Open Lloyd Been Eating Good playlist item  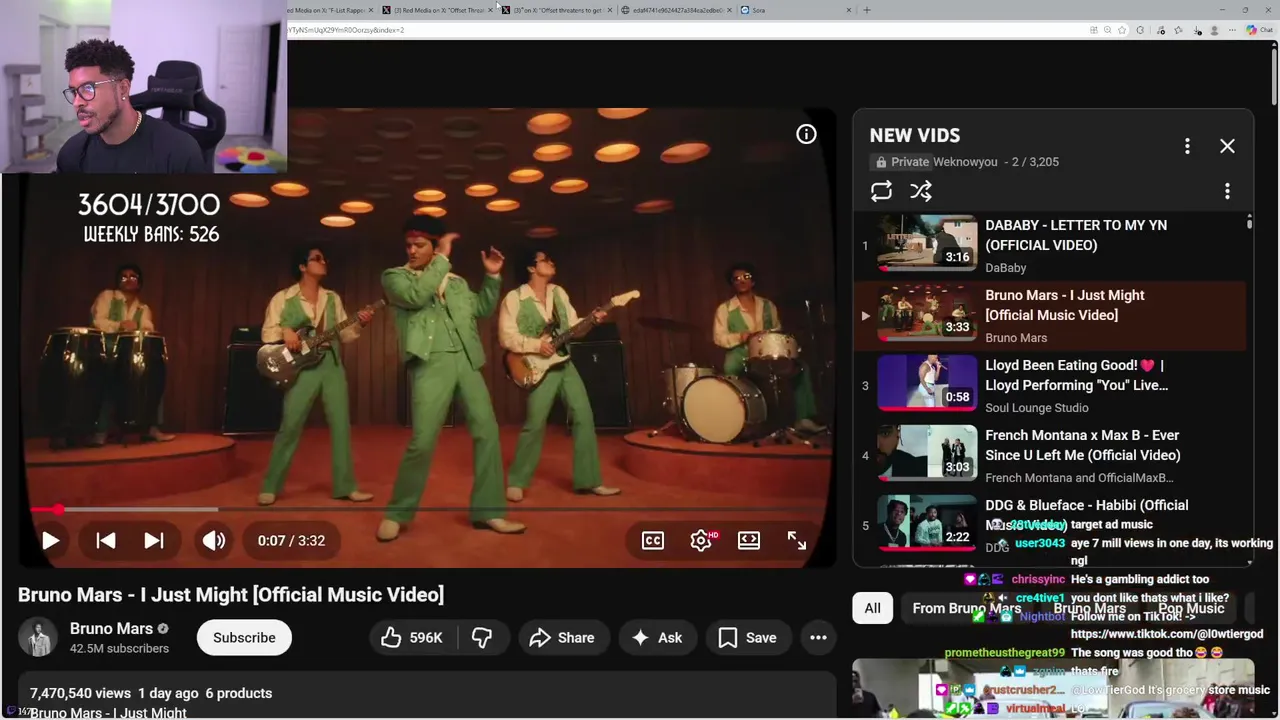[1050, 385]
